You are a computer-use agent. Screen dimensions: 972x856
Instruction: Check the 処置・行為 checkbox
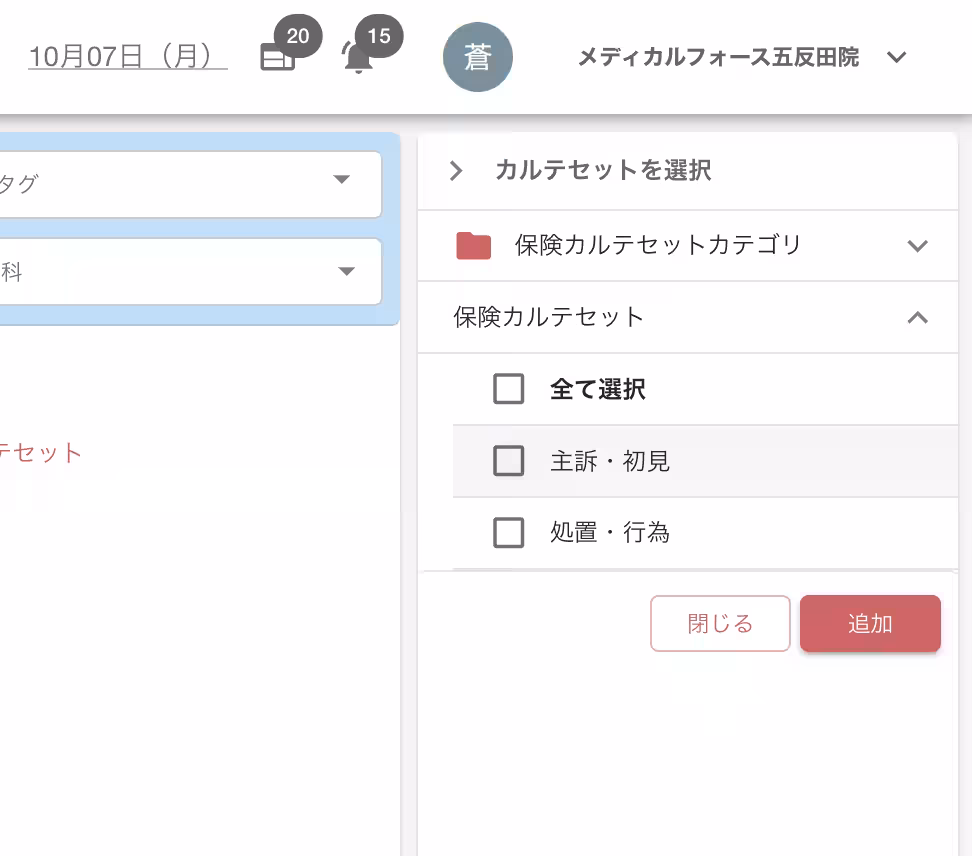508,533
